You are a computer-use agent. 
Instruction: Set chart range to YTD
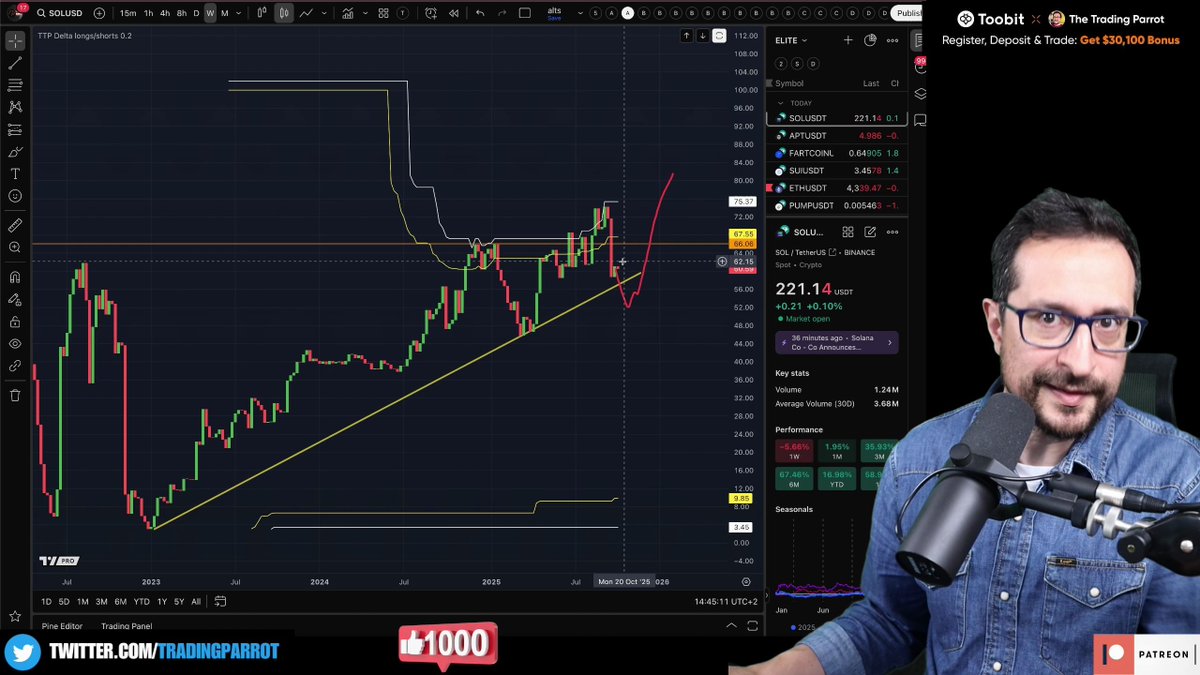(141, 601)
